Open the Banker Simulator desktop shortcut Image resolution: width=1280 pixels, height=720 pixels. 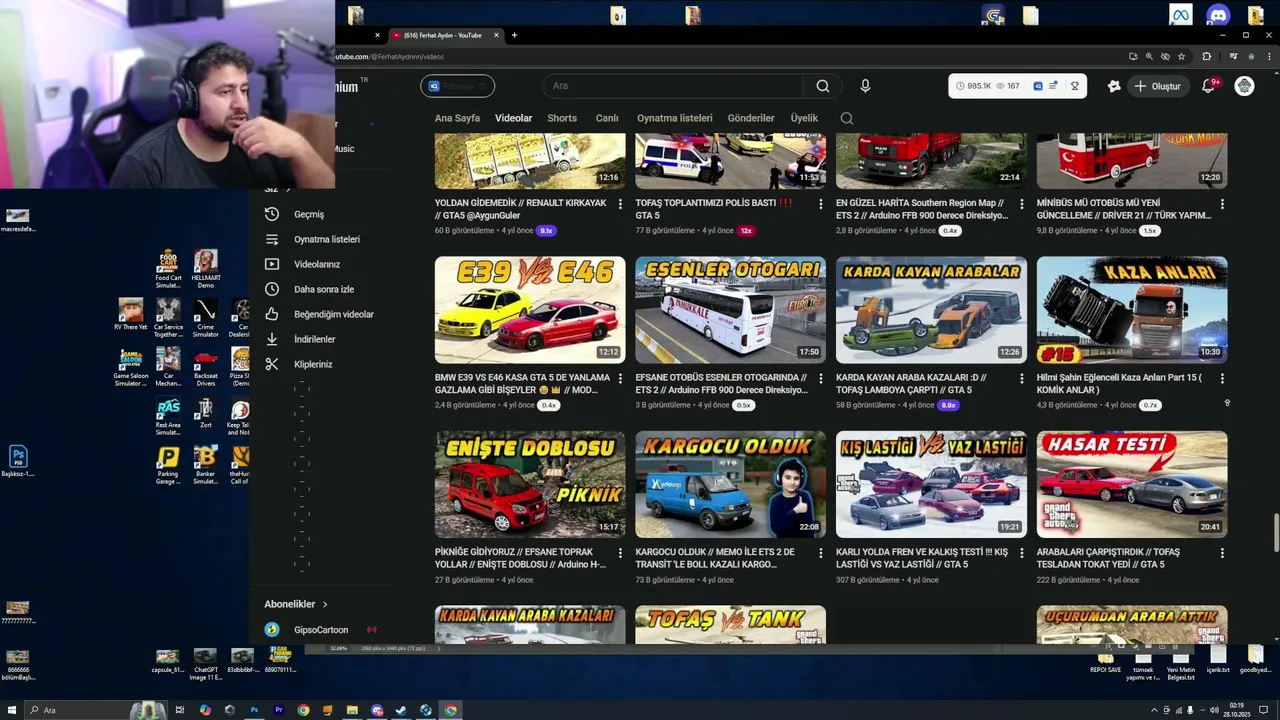[205, 465]
